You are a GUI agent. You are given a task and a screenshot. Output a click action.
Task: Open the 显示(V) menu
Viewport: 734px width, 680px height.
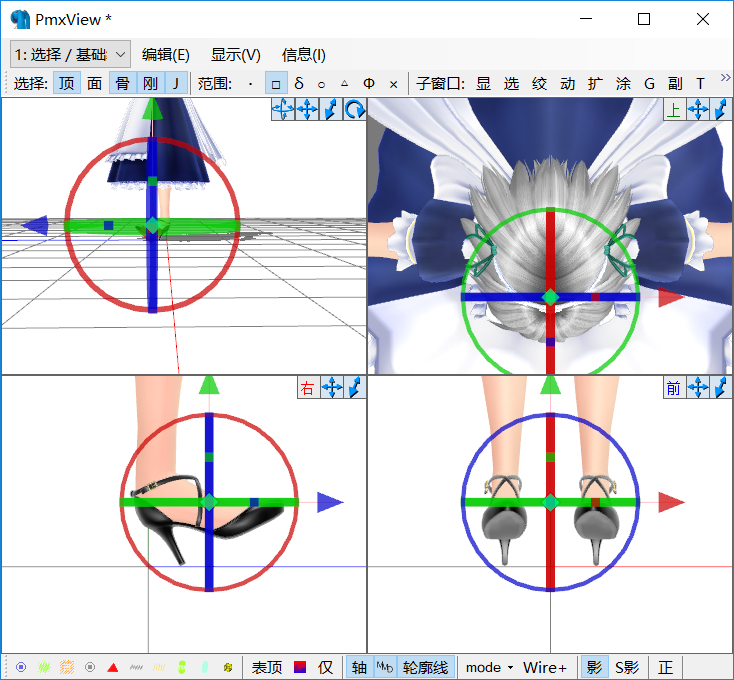coord(235,55)
